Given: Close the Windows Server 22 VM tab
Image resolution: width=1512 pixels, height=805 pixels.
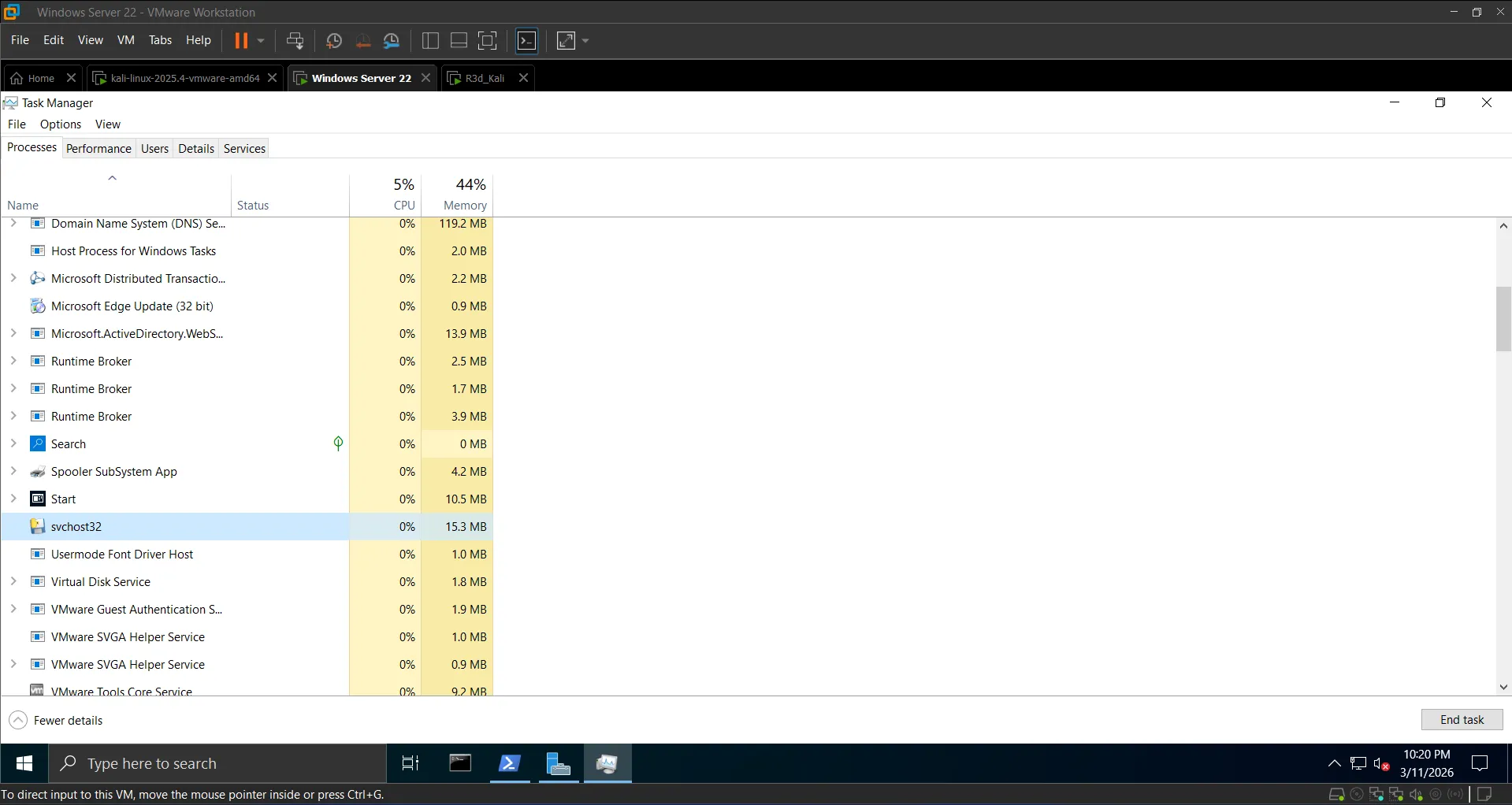Looking at the screenshot, I should point(425,78).
